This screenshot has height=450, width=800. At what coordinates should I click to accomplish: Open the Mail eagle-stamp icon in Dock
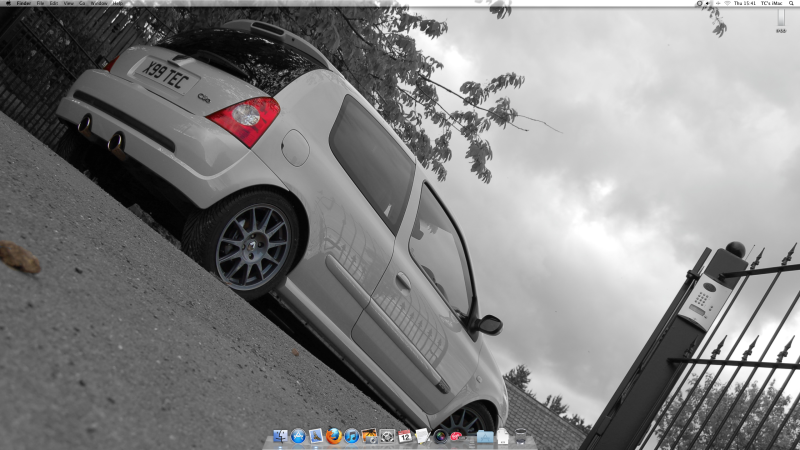pos(316,436)
